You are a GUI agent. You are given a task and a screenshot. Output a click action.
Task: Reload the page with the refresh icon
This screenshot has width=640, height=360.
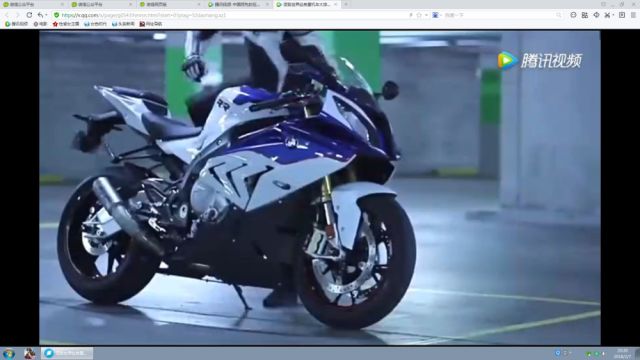tap(29, 15)
